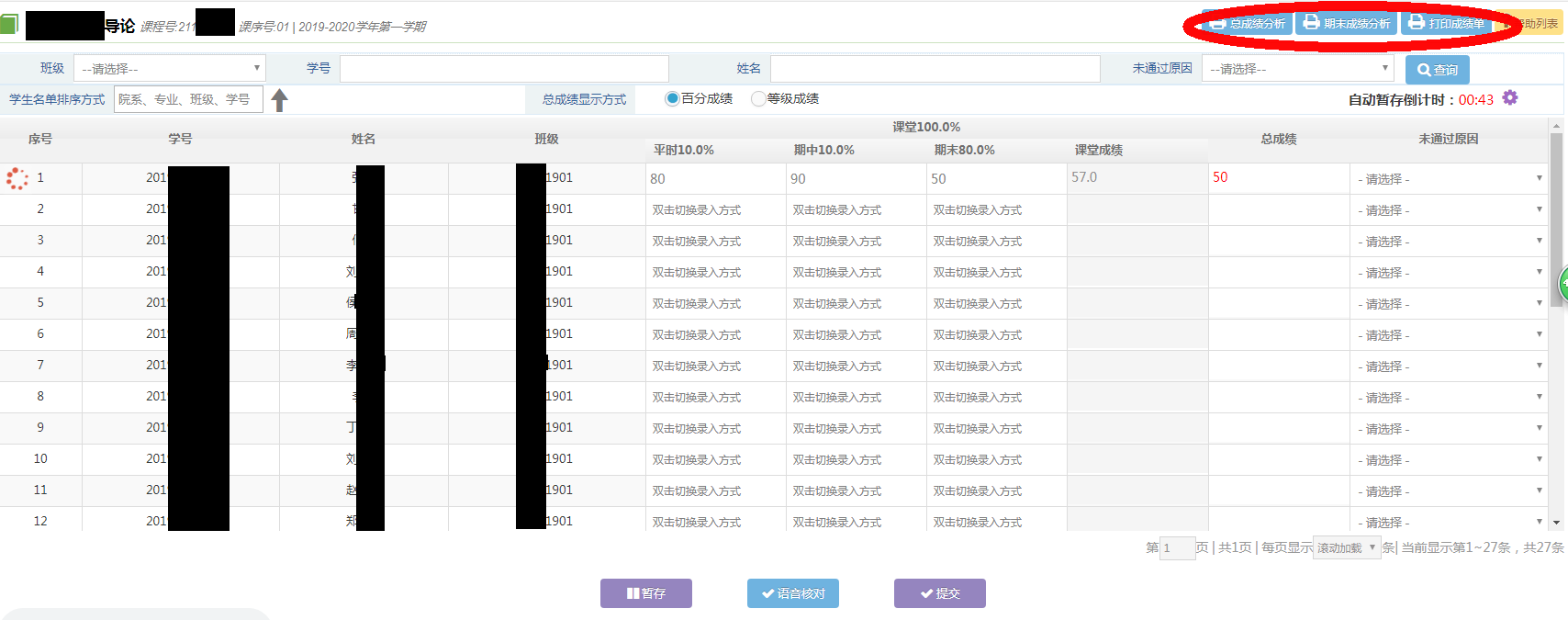This screenshot has width=1568, height=620.
Task: Open row 2 未通过原因 dropdown
Action: click(1449, 210)
